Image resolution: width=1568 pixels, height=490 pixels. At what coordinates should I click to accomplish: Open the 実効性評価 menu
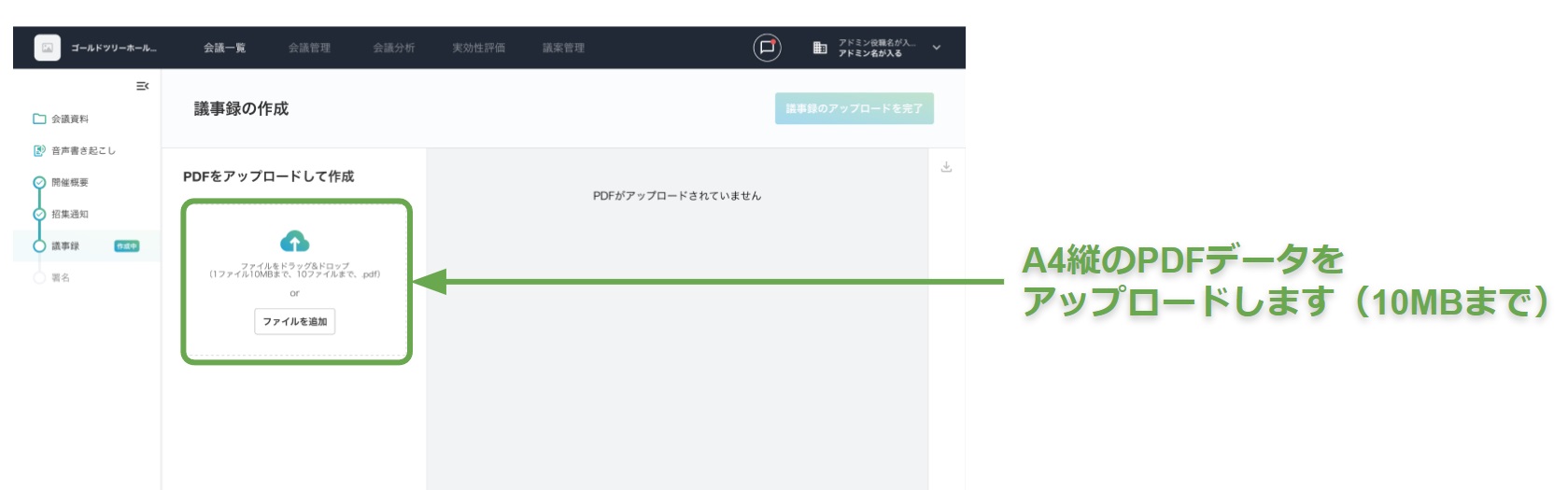(x=479, y=48)
